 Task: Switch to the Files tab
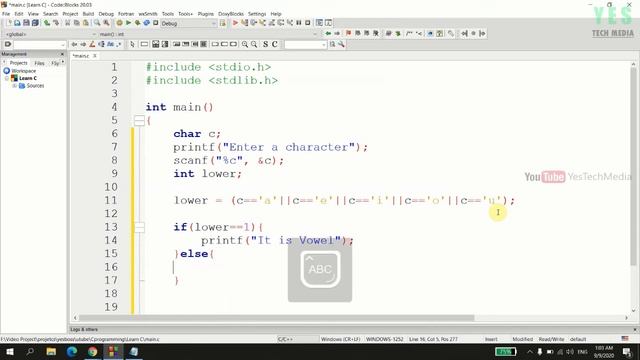39,63
